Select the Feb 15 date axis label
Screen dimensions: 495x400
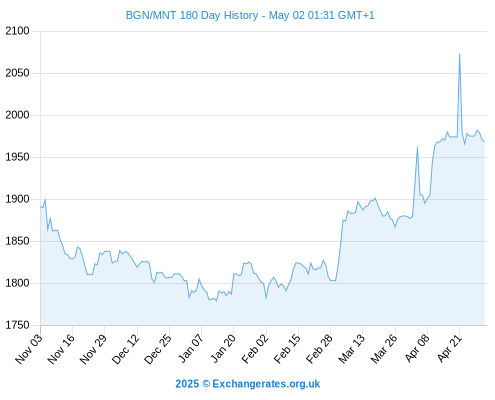click(287, 348)
